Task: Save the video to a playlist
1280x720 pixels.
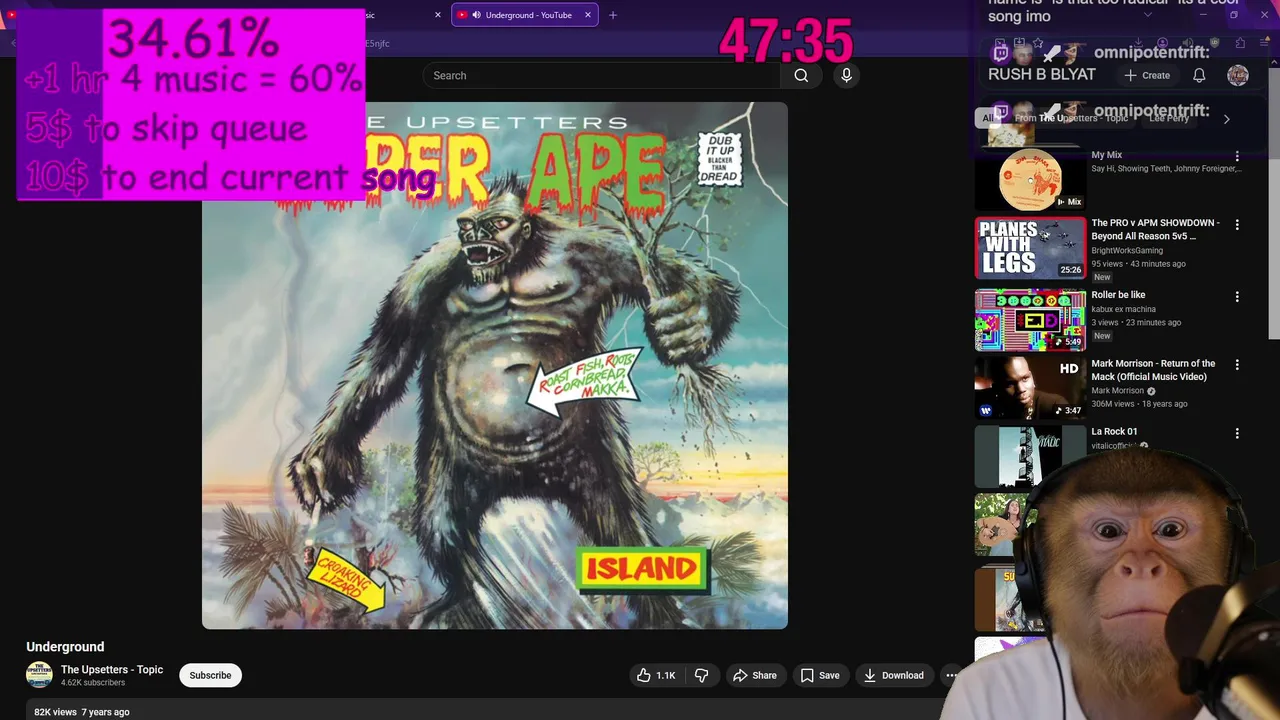Action: (820, 675)
